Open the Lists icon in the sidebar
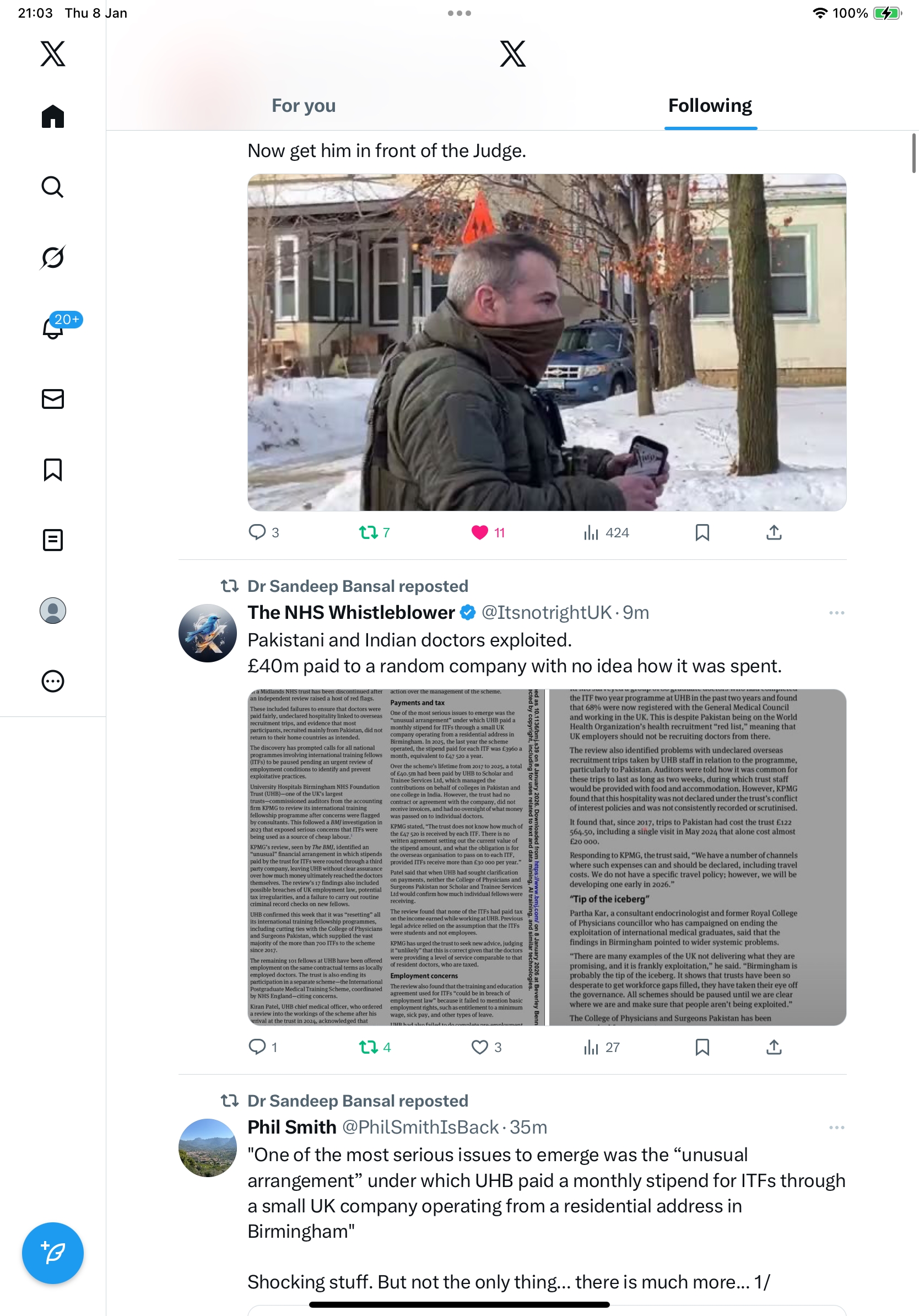919x1316 pixels. 53,540
